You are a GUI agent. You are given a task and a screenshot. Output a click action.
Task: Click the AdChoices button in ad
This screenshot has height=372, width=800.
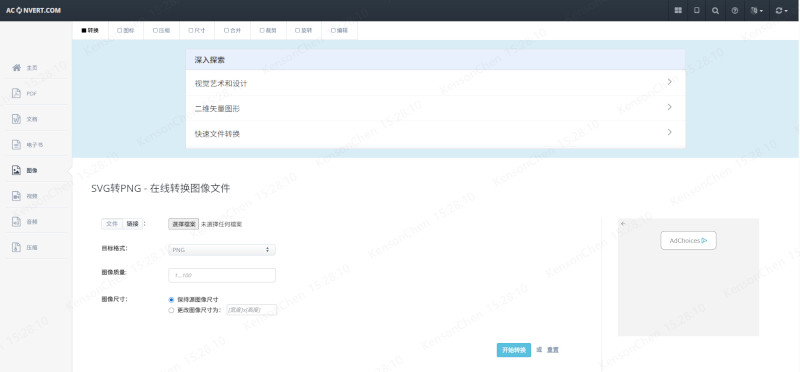[688, 240]
